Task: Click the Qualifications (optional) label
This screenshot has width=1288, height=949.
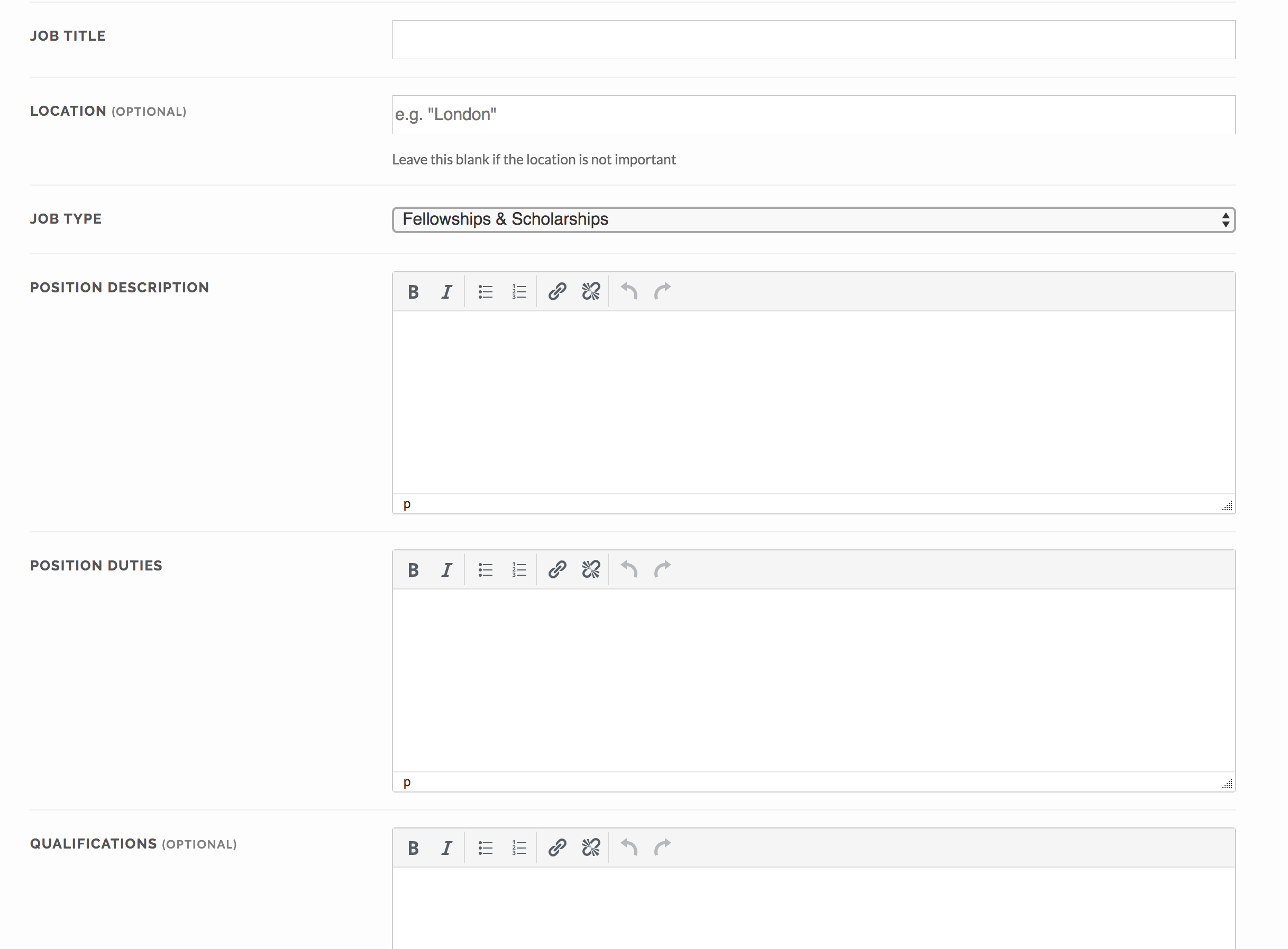Action: pos(133,844)
